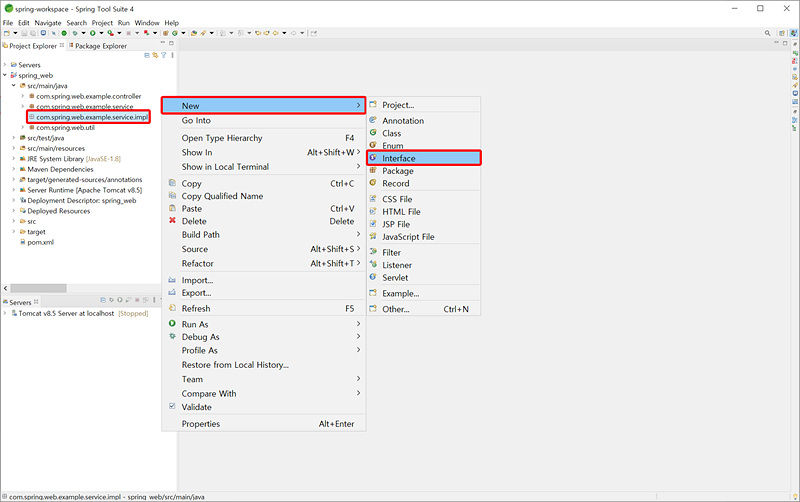Click Project Explorer horizontal scrollbar thumb

(x=38, y=288)
